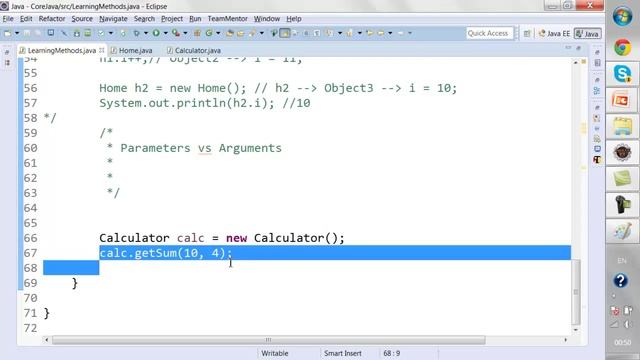Open the New file dropdown arrow

[x=17, y=33]
